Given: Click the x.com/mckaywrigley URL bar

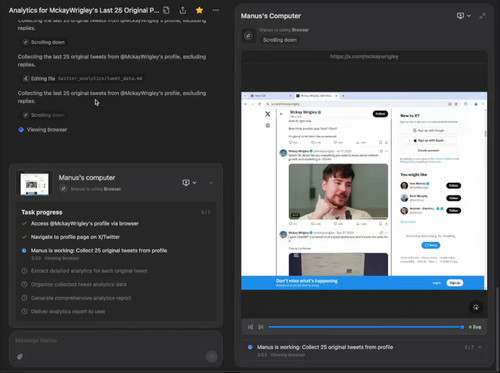Looking at the screenshot, I should [364, 57].
